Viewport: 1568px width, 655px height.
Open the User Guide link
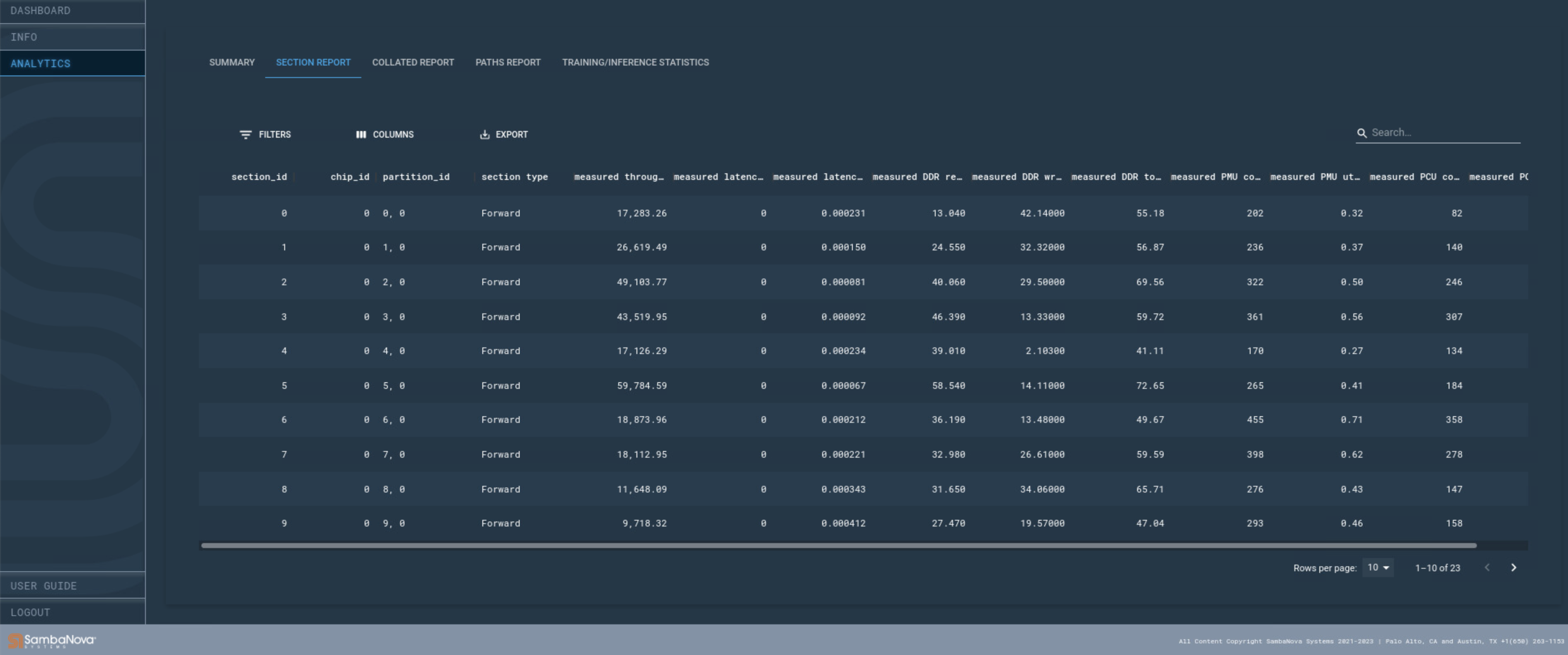[x=43, y=586]
